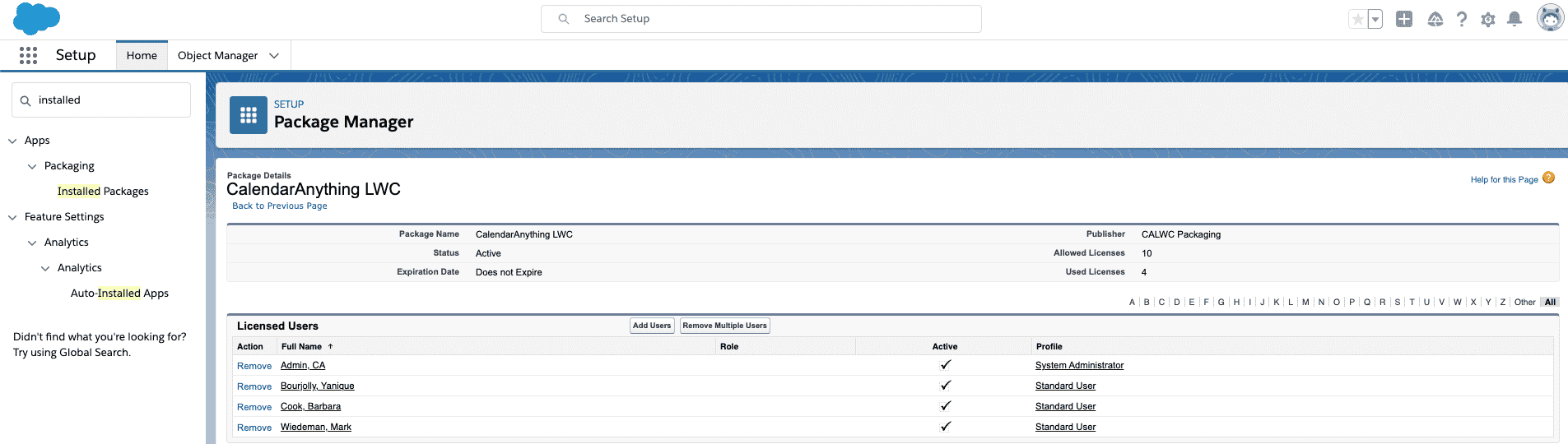Click the Quick Find box containing 'installed'

[x=101, y=100]
